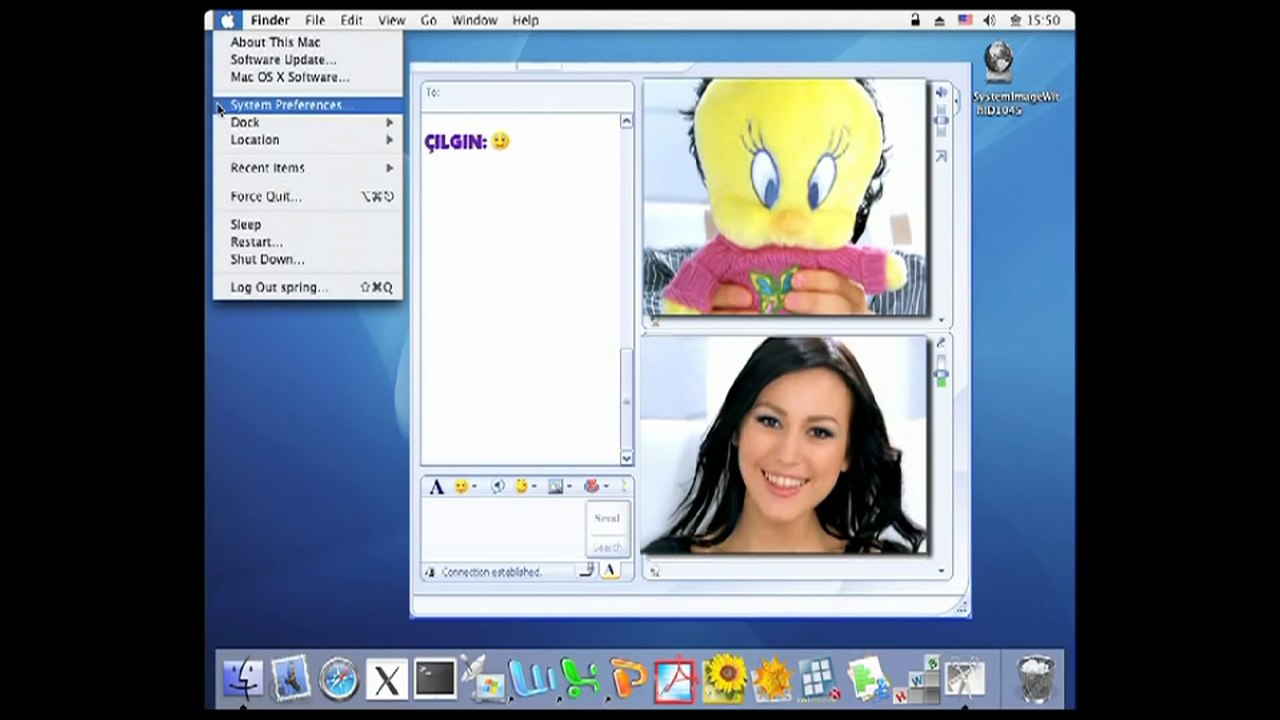Expand emoticon dropdown arrow next to smiley
This screenshot has height=720, width=1280.
[473, 488]
